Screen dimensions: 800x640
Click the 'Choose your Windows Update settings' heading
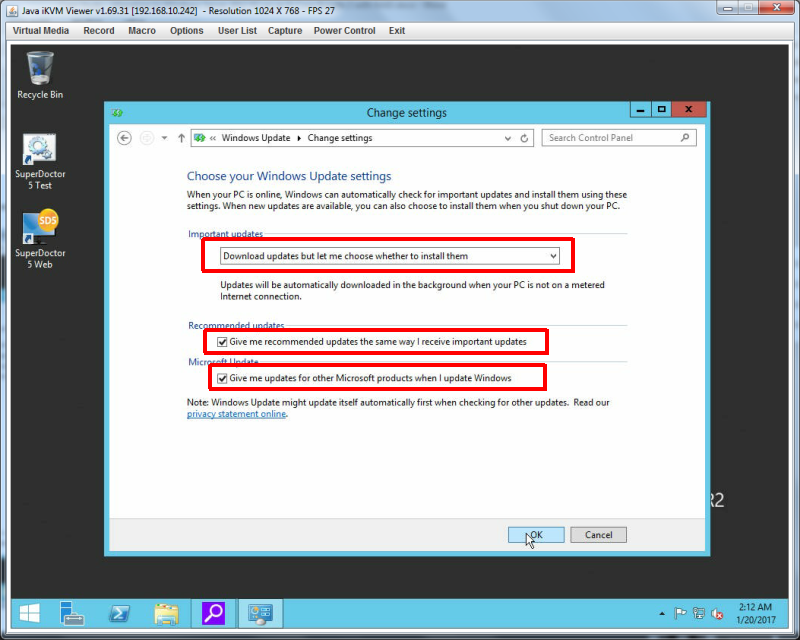coord(289,176)
